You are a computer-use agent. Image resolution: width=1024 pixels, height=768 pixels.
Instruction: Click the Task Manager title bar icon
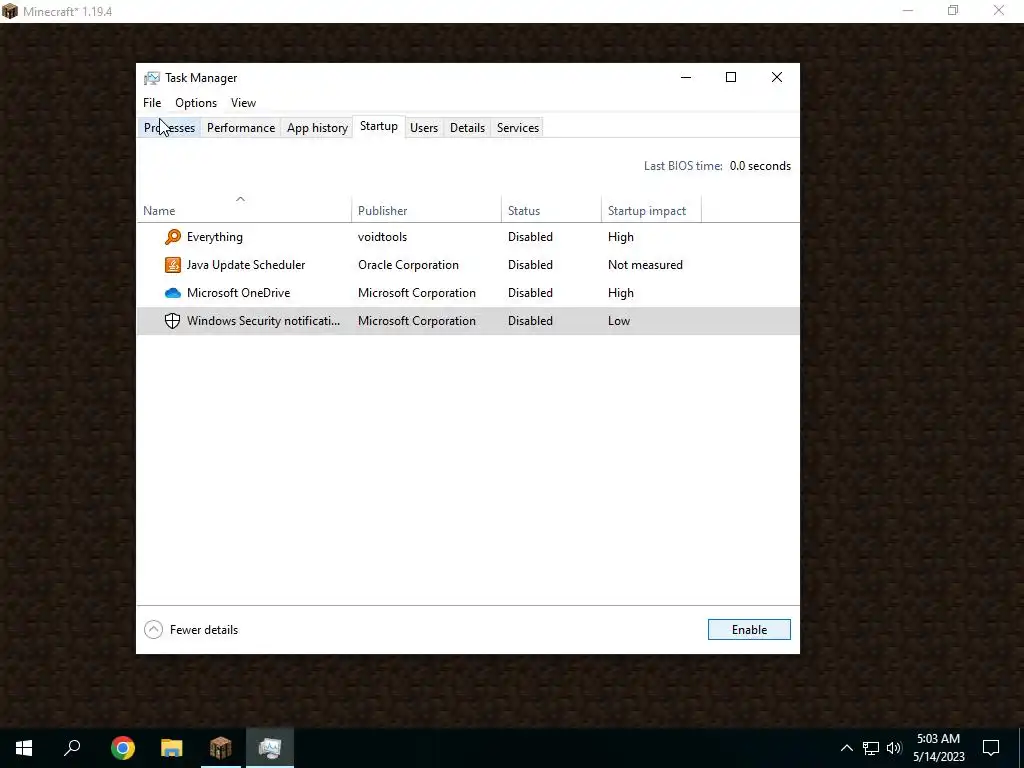tap(152, 78)
